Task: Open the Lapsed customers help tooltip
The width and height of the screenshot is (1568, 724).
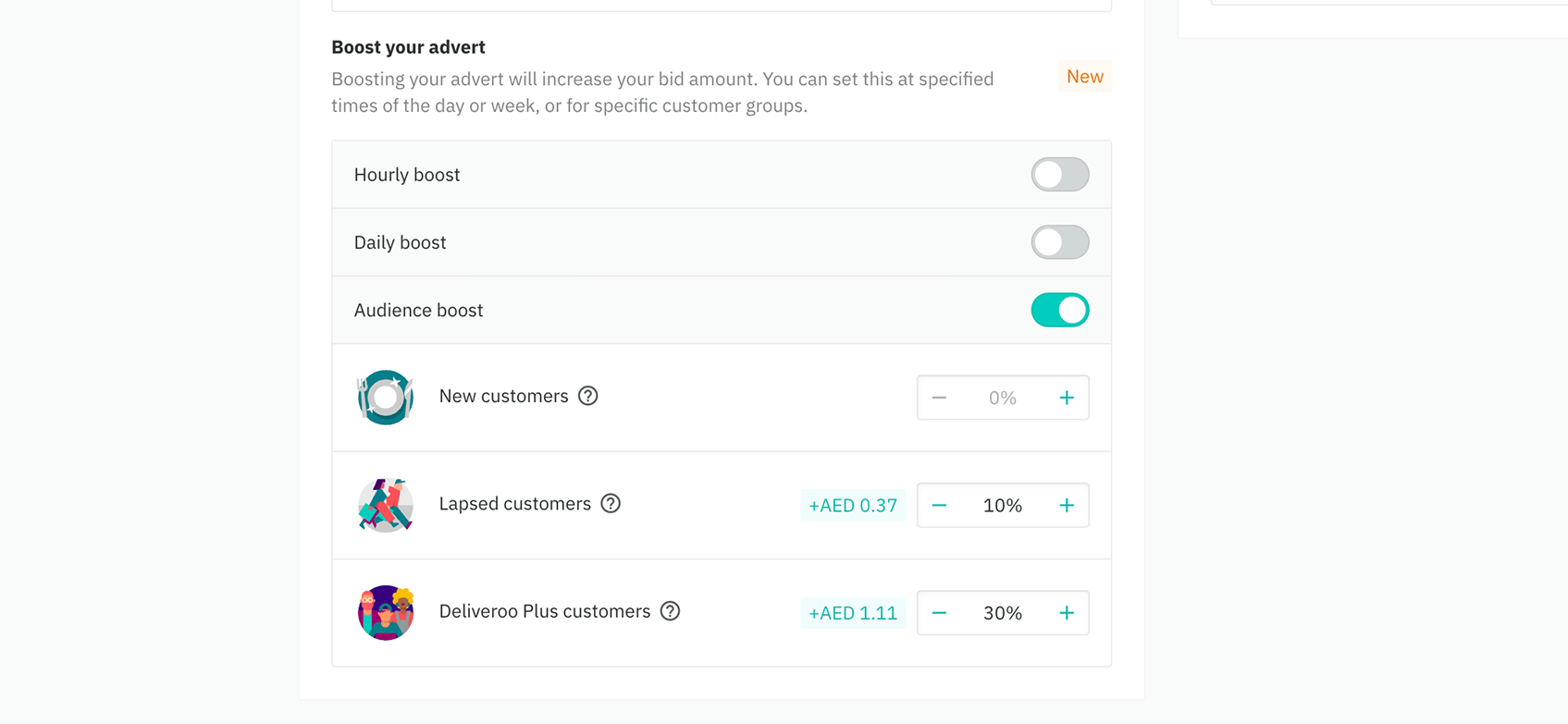Action: pos(611,504)
